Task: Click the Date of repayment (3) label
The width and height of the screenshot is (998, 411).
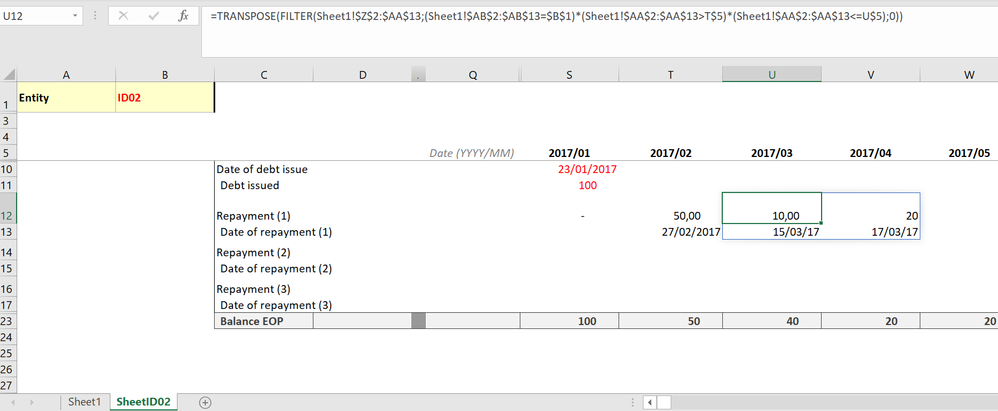Action: 276,305
